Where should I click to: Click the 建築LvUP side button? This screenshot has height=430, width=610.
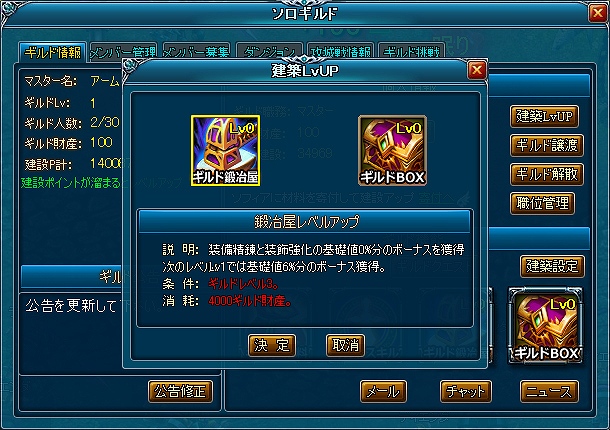click(544, 116)
